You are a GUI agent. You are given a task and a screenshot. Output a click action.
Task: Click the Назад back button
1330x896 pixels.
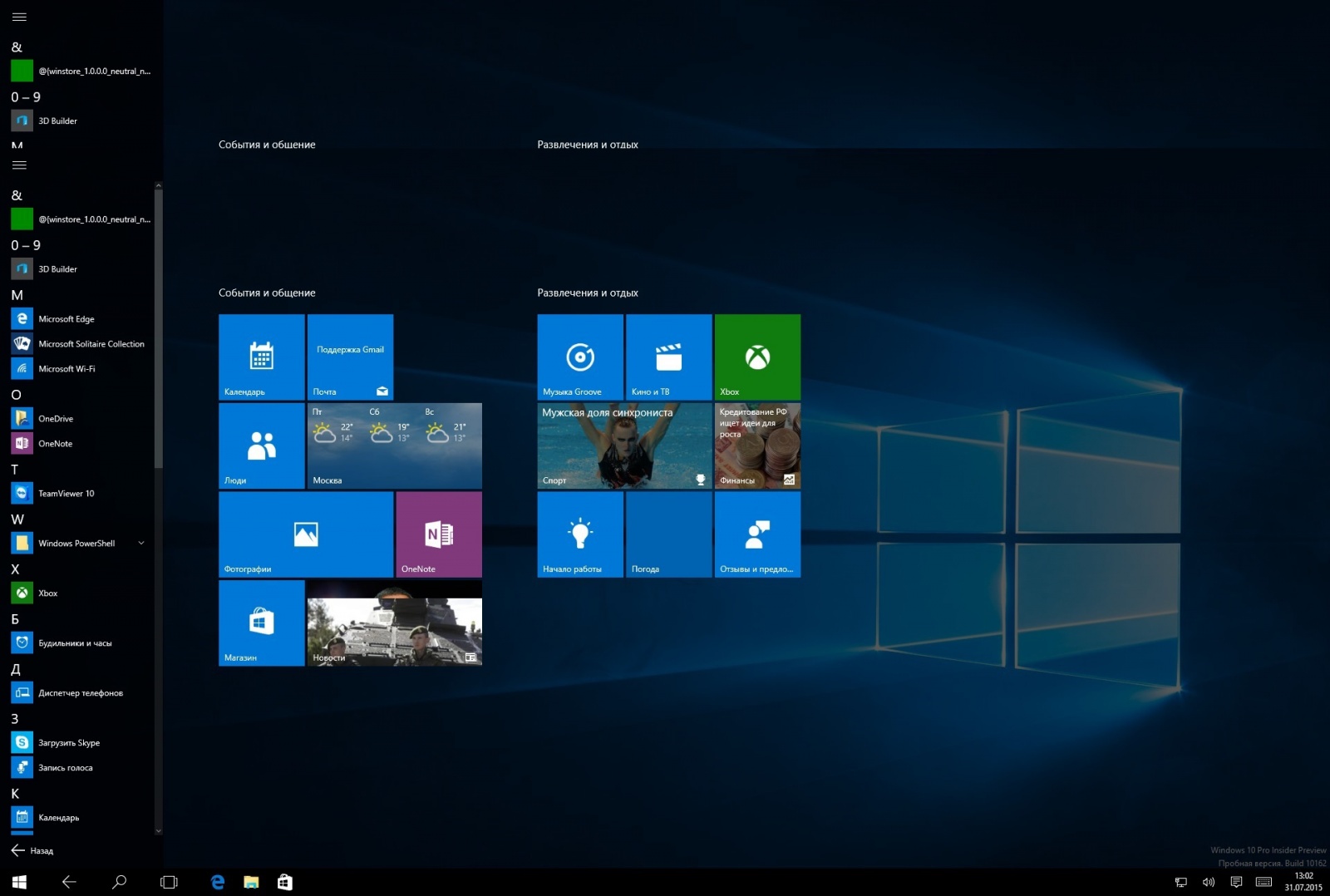(32, 850)
